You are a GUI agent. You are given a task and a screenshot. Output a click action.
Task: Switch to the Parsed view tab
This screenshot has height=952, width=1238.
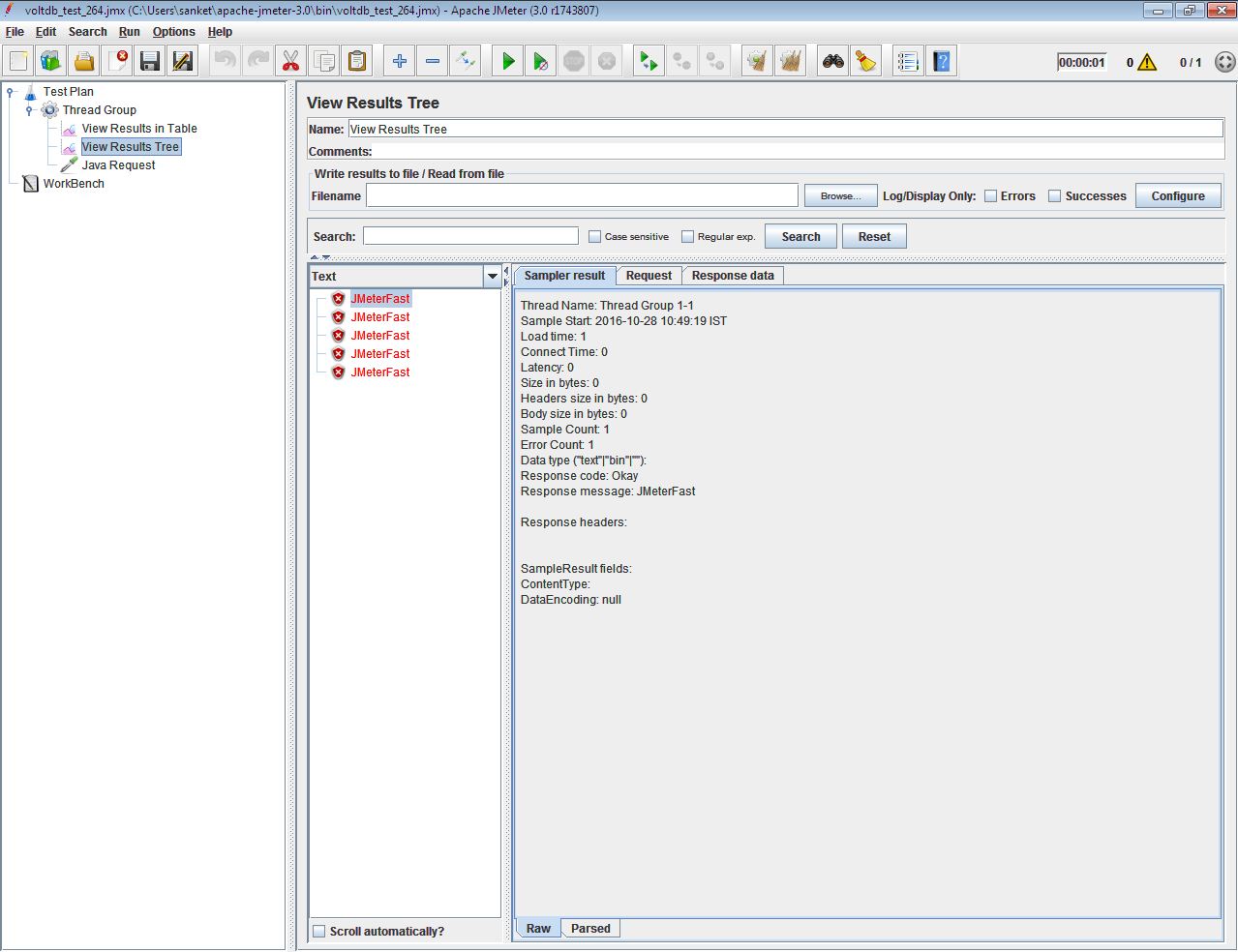pos(590,928)
